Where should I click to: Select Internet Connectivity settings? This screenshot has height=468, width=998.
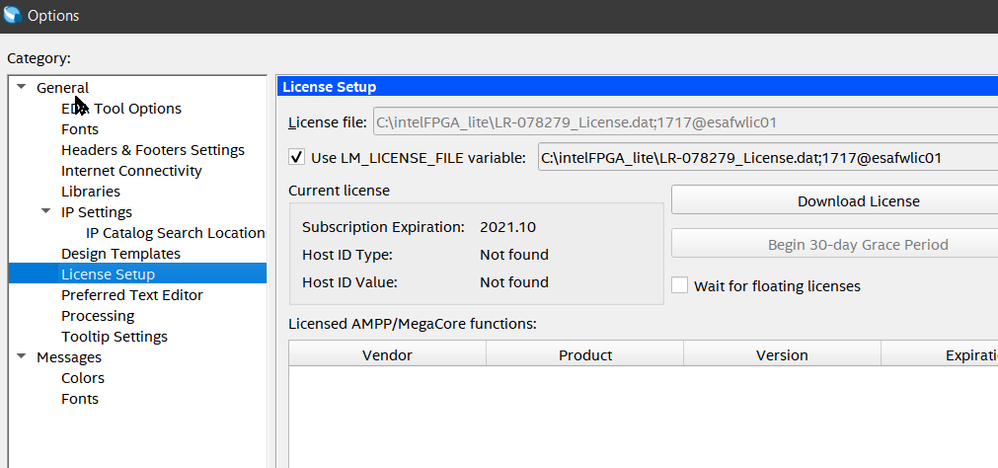pyautogui.click(x=131, y=171)
